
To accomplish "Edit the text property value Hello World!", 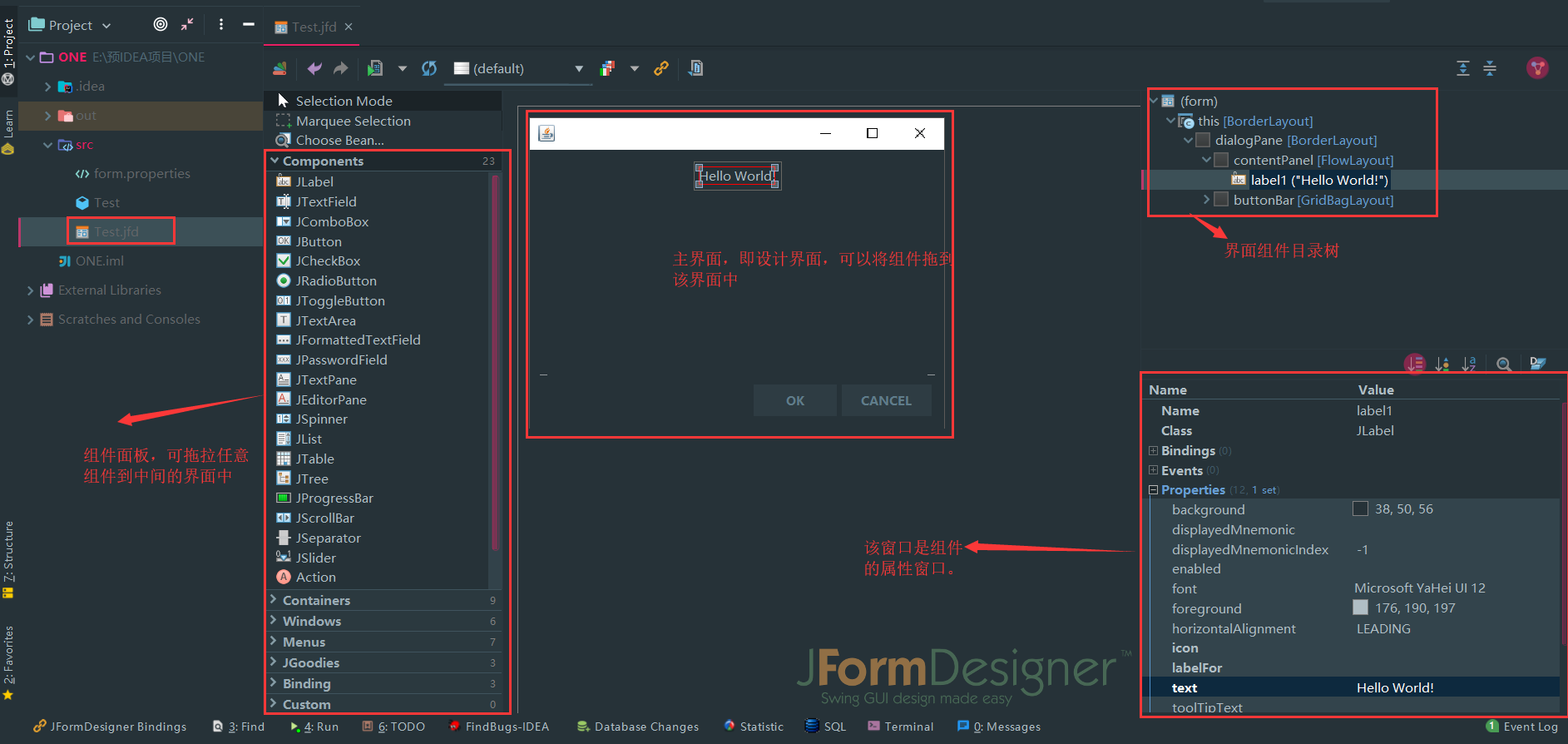I will (1456, 687).
